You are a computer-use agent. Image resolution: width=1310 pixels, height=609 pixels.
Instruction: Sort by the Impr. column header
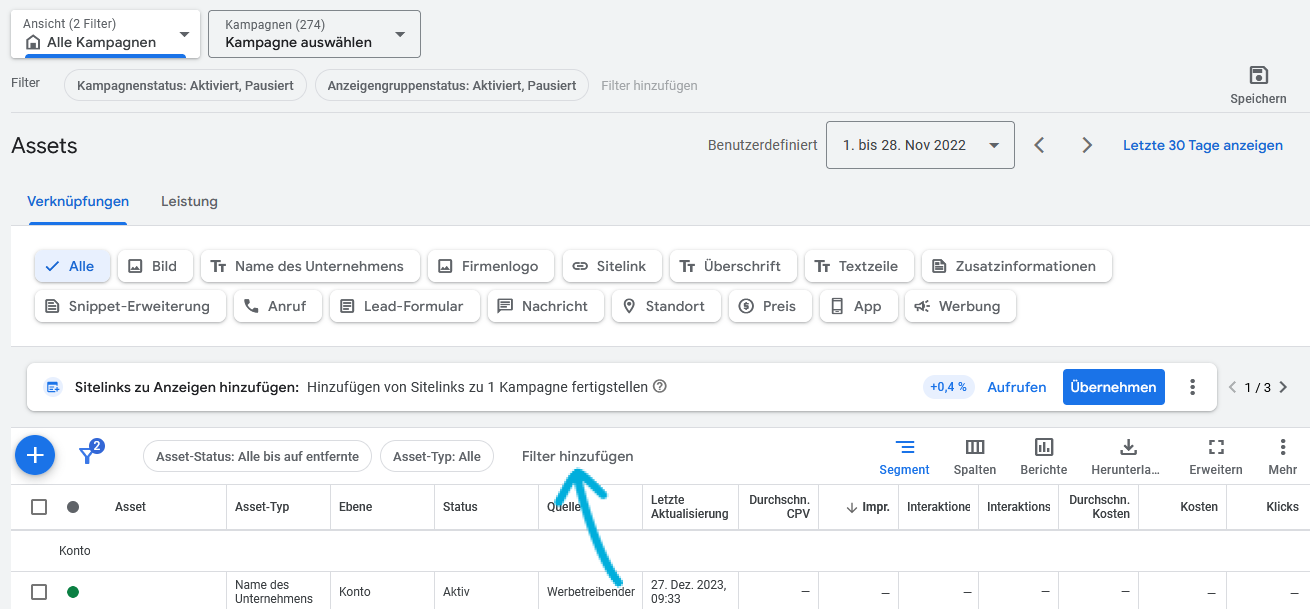click(x=867, y=507)
